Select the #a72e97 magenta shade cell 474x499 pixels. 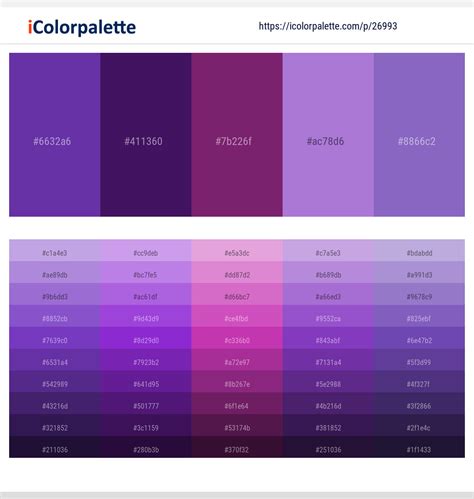tap(237, 360)
